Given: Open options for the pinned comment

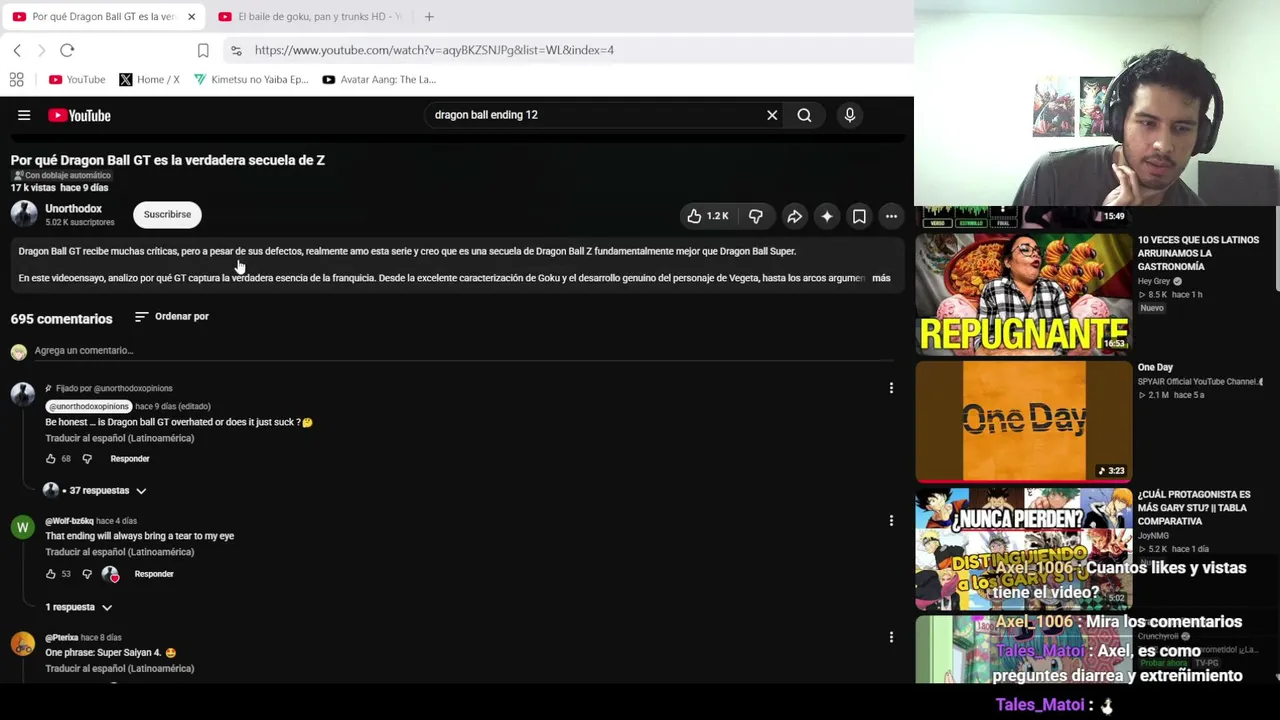Looking at the screenshot, I should point(891,388).
